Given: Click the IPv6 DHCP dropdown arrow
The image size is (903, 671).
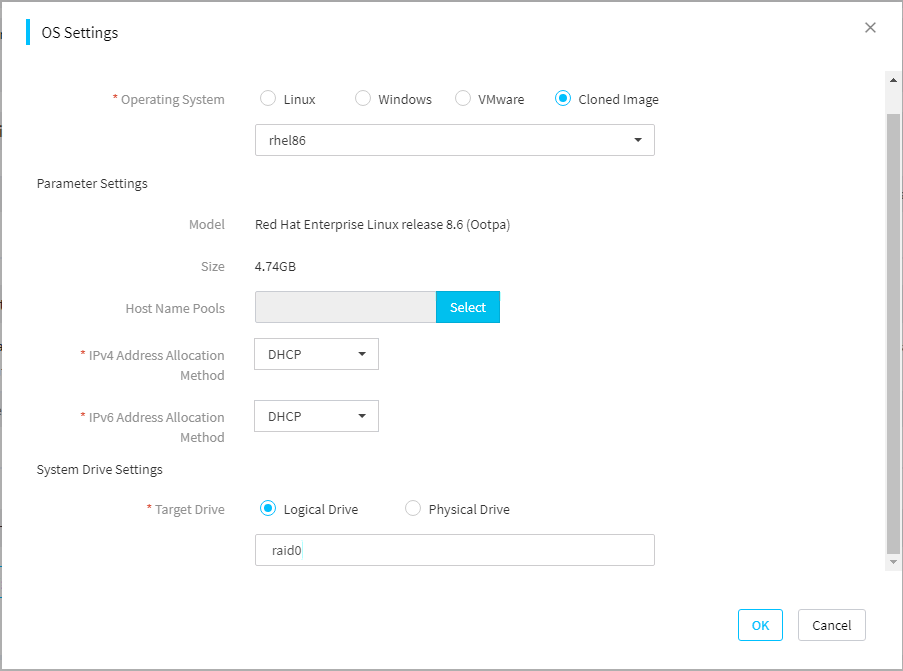Looking at the screenshot, I should [x=362, y=416].
